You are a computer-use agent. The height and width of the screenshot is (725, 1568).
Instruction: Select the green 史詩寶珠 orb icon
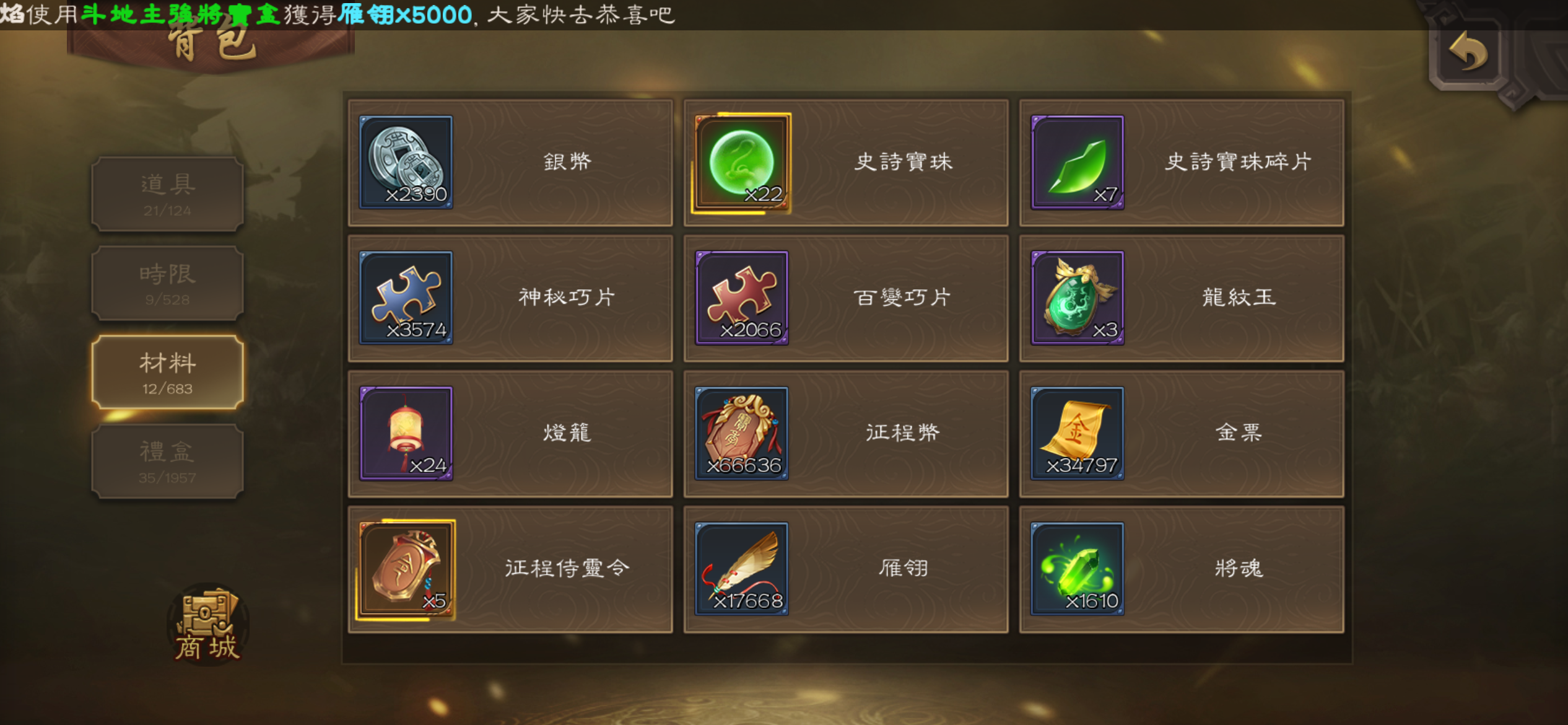[741, 163]
